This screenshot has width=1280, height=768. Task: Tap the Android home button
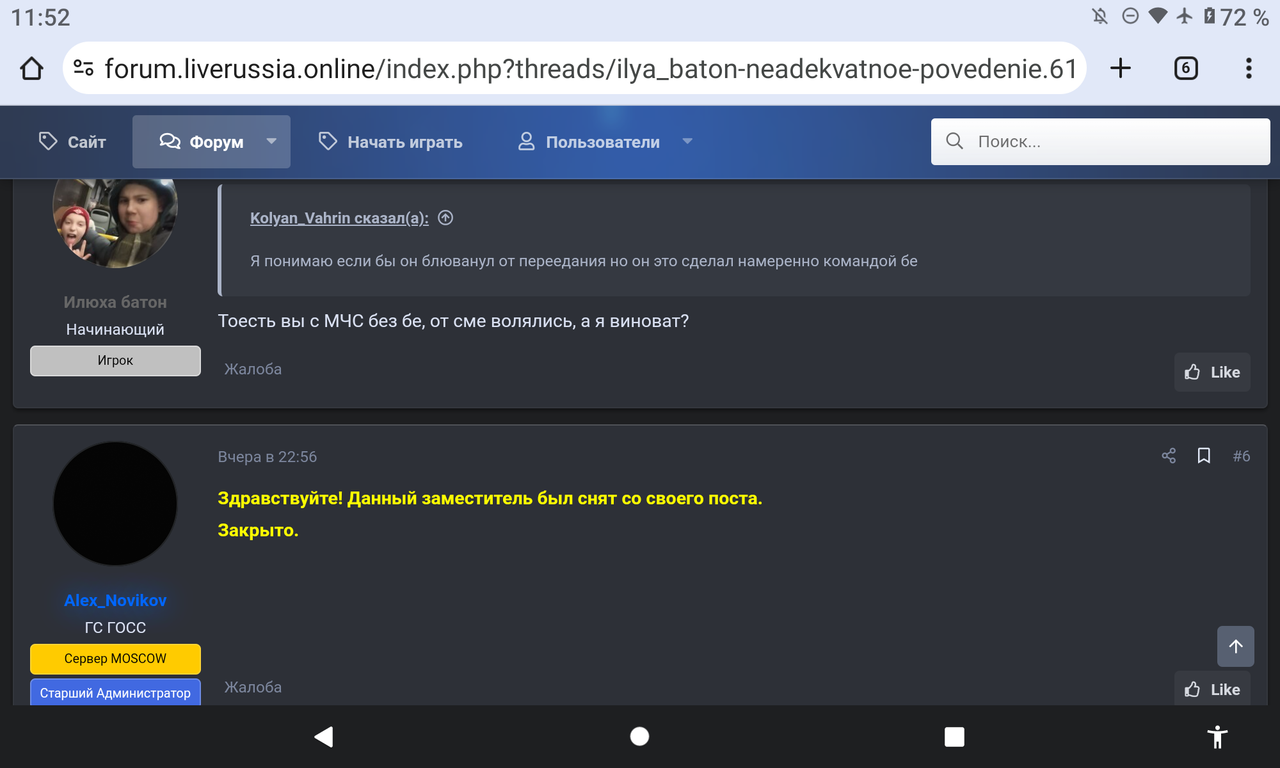(x=639, y=737)
